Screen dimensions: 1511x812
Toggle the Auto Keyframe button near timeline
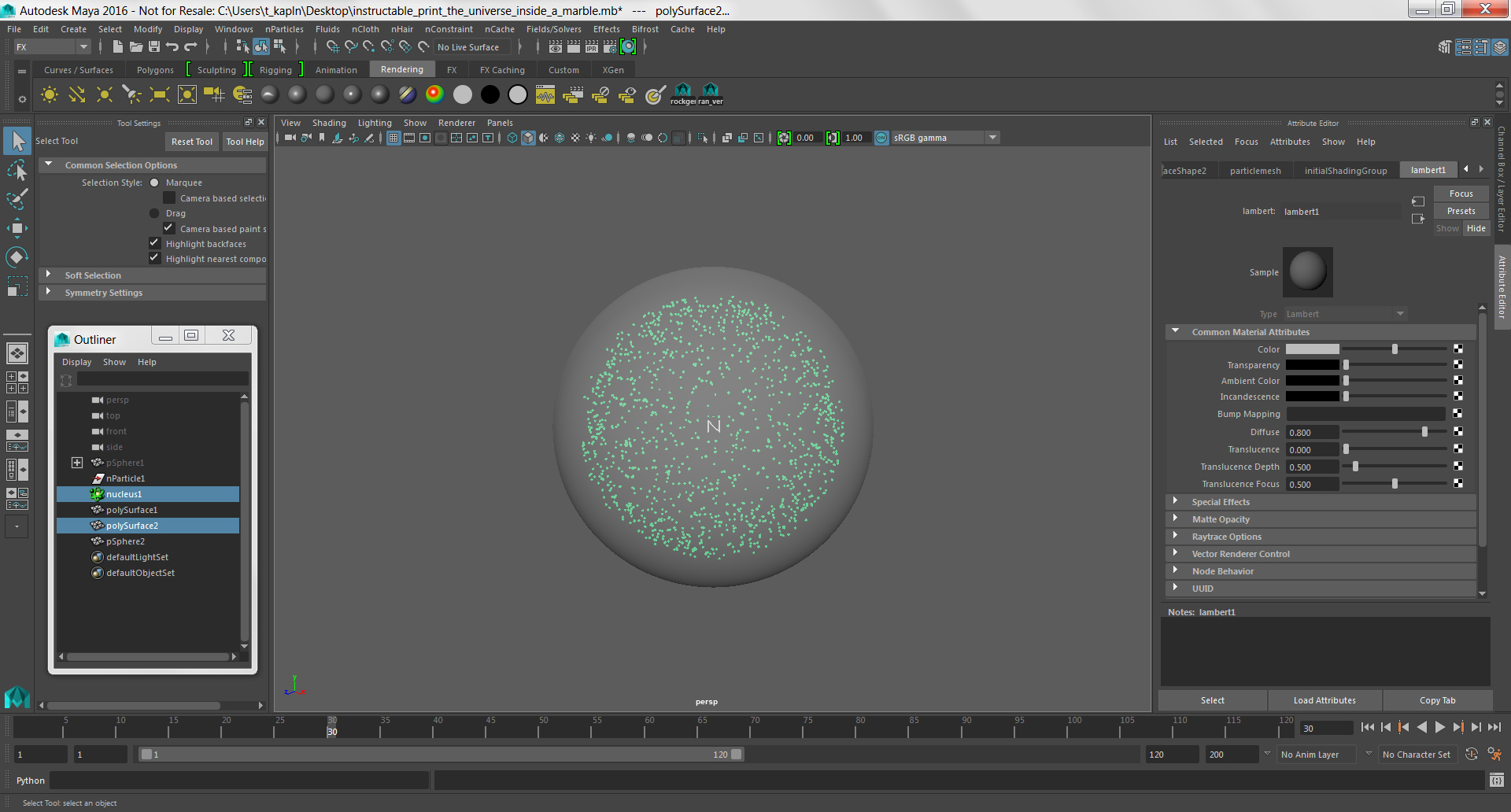[1472, 754]
